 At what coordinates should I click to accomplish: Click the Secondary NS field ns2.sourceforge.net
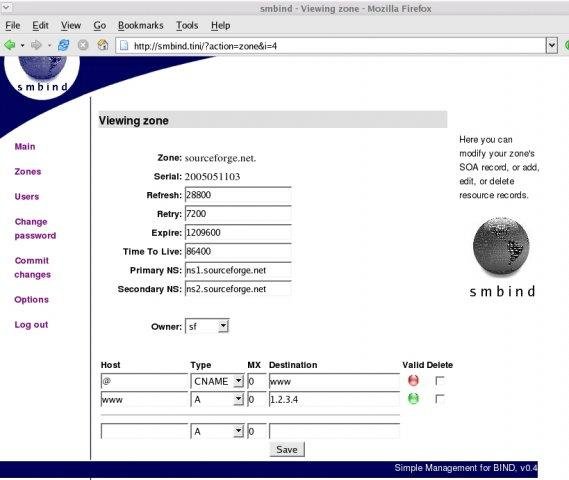point(238,289)
